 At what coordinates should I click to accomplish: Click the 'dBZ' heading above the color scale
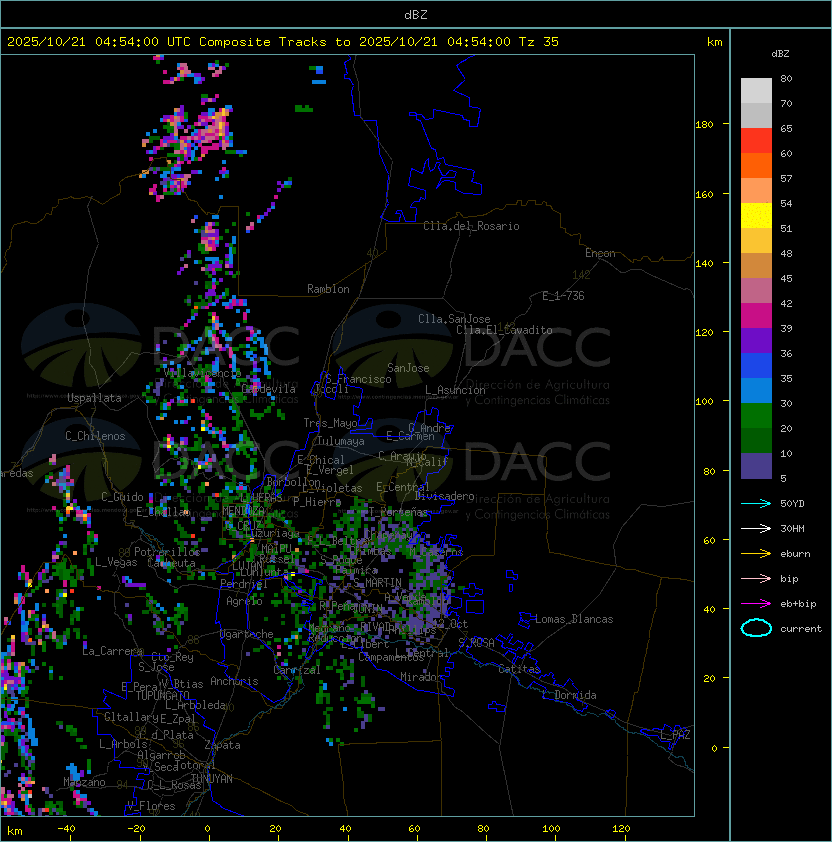tap(780, 54)
